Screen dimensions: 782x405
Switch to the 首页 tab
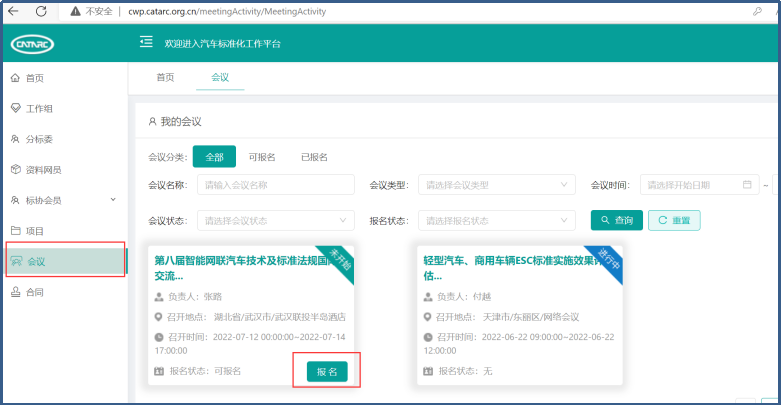click(x=165, y=77)
